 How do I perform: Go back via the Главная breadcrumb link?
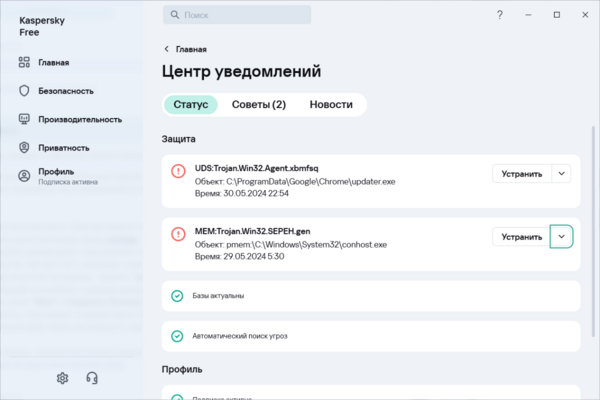(x=191, y=49)
